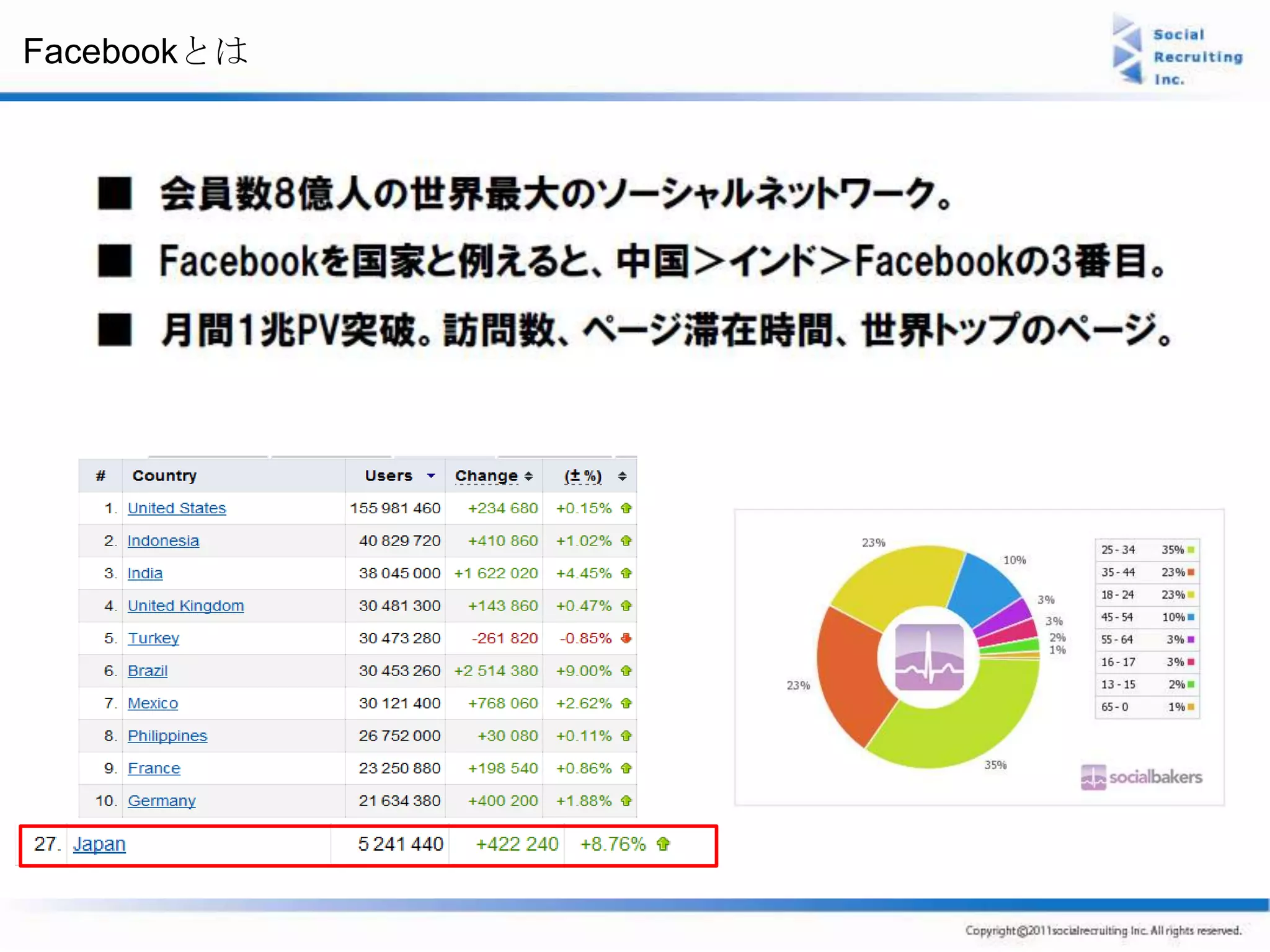This screenshot has width=1270, height=952.
Task: Open the Mexico country link
Action: point(153,703)
